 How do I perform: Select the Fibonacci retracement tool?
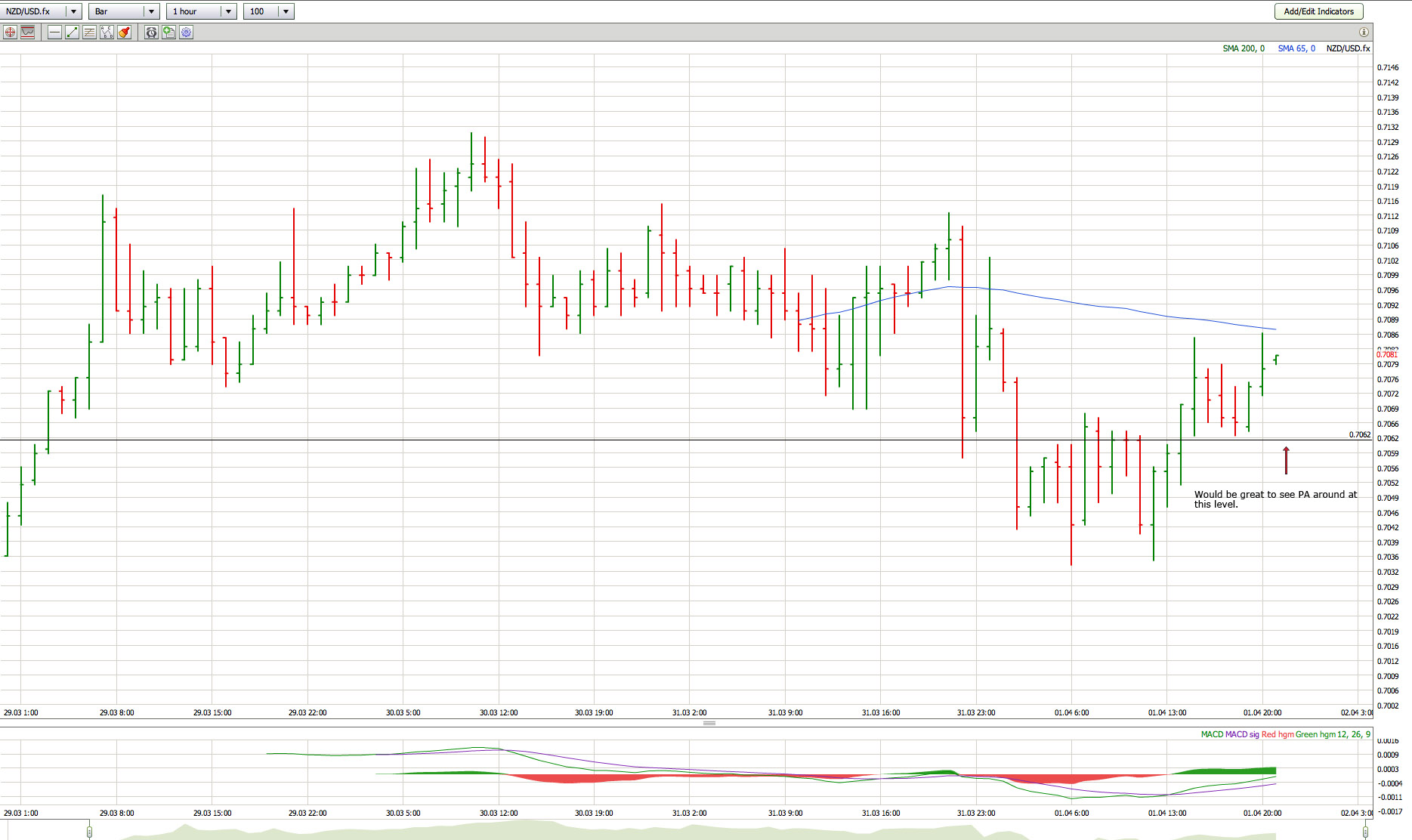(89, 32)
